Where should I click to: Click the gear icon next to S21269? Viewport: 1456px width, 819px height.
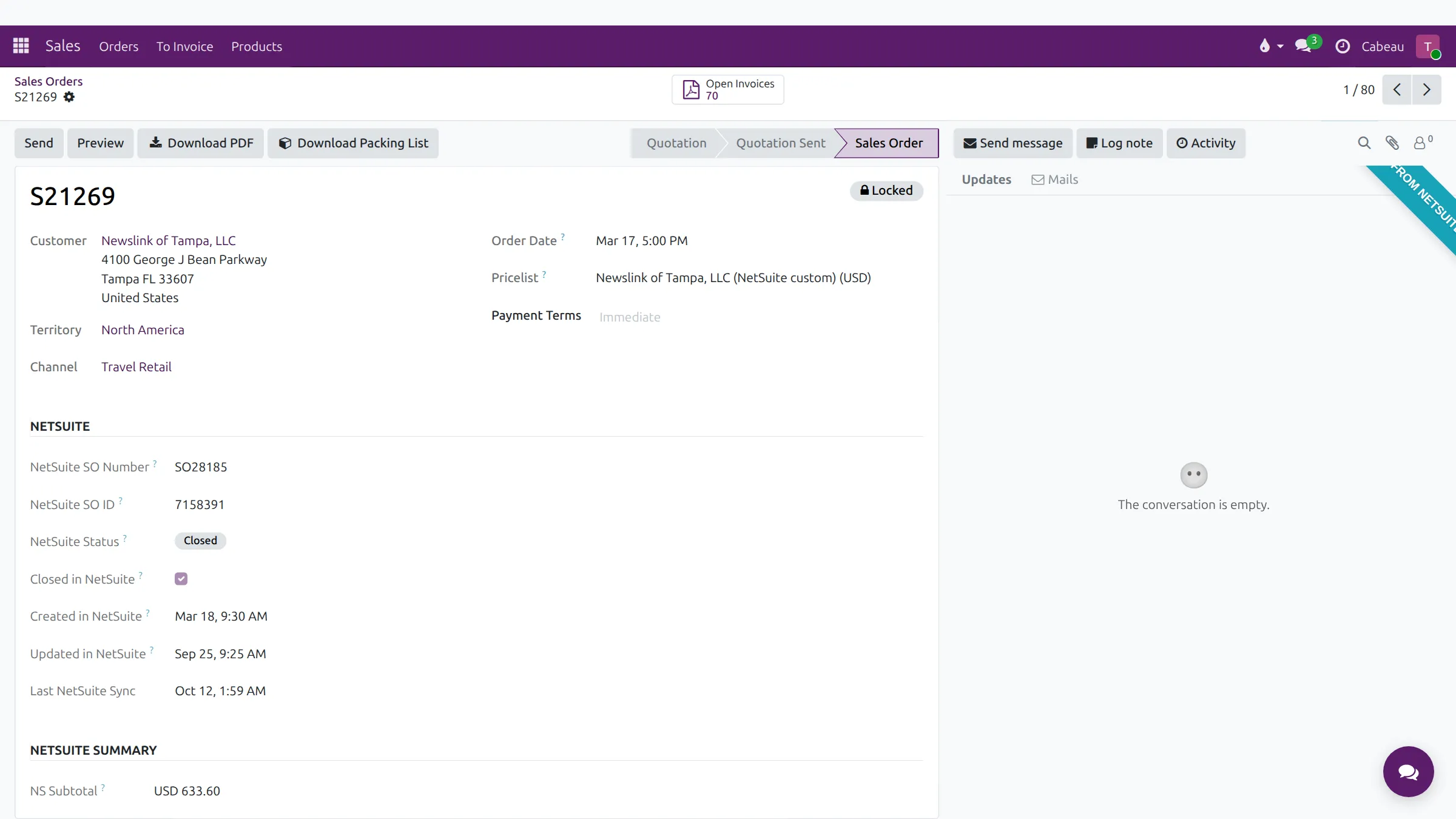click(x=69, y=97)
